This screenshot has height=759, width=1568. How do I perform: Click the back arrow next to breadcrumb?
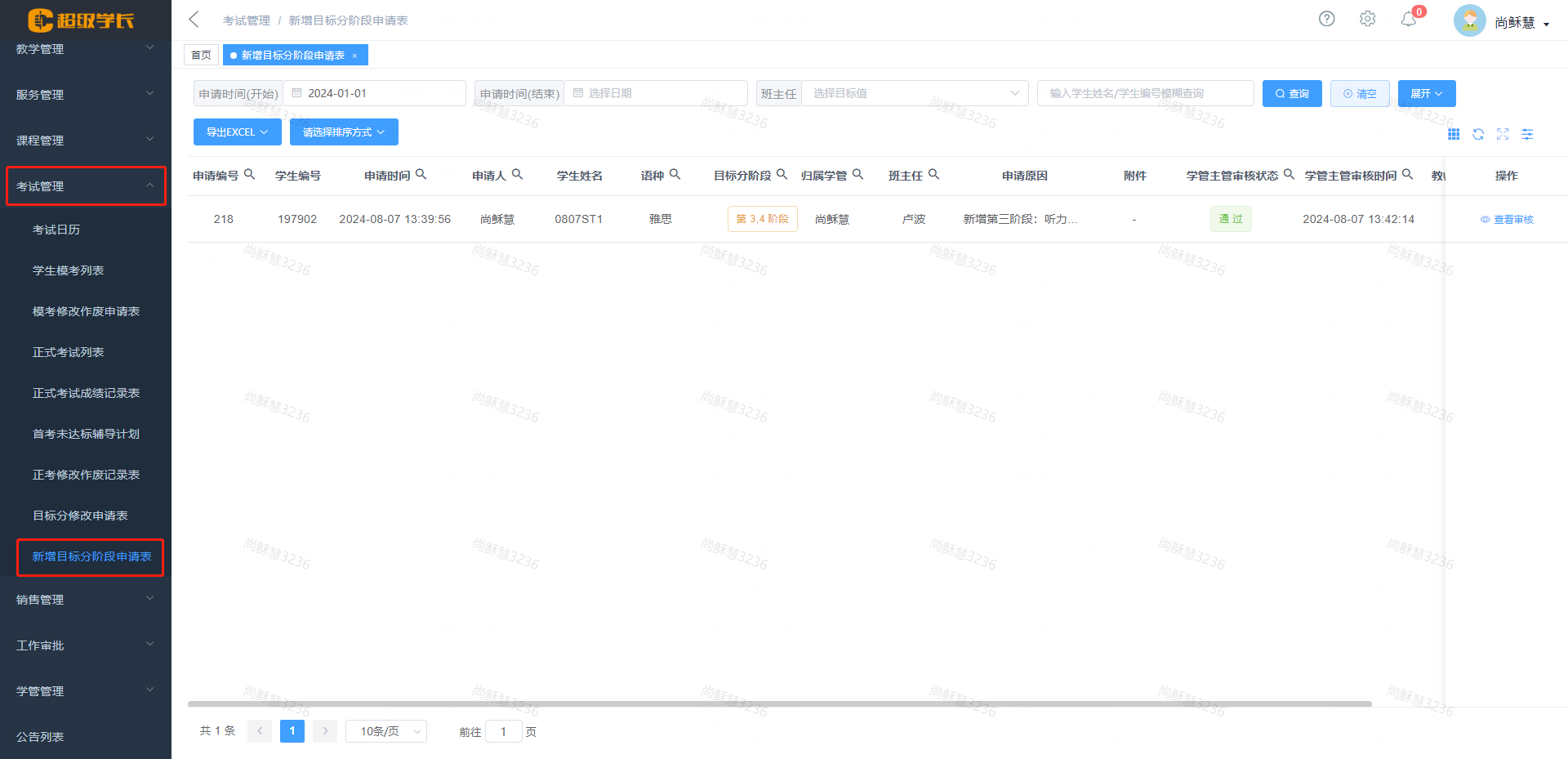[x=193, y=18]
